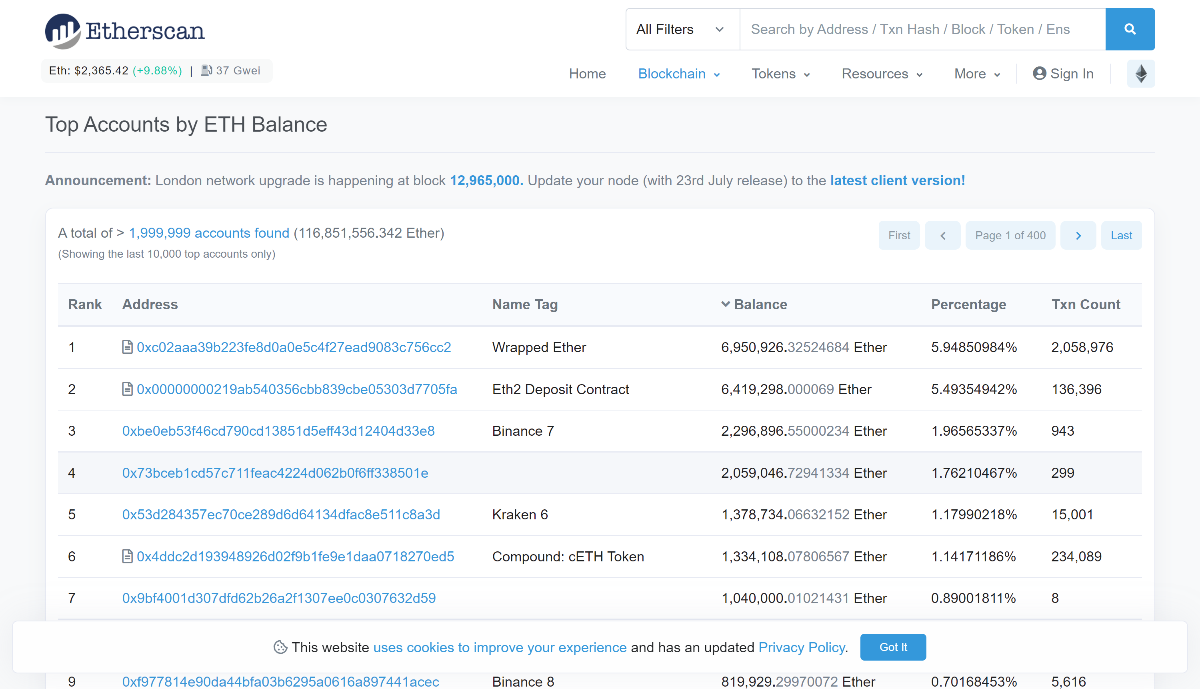Open Binance 7 address 0xbe0eb53f46cd
The height and width of the screenshot is (689, 1200).
(x=278, y=431)
